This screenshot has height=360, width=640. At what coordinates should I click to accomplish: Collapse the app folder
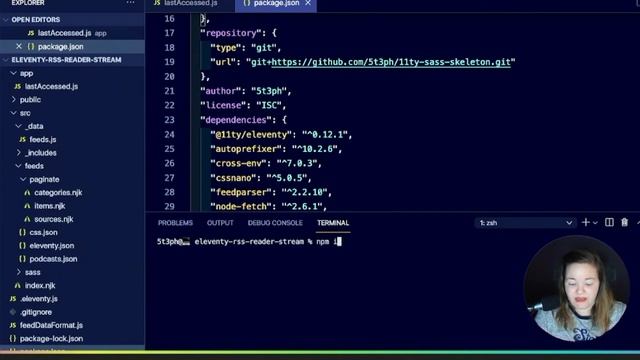point(14,73)
